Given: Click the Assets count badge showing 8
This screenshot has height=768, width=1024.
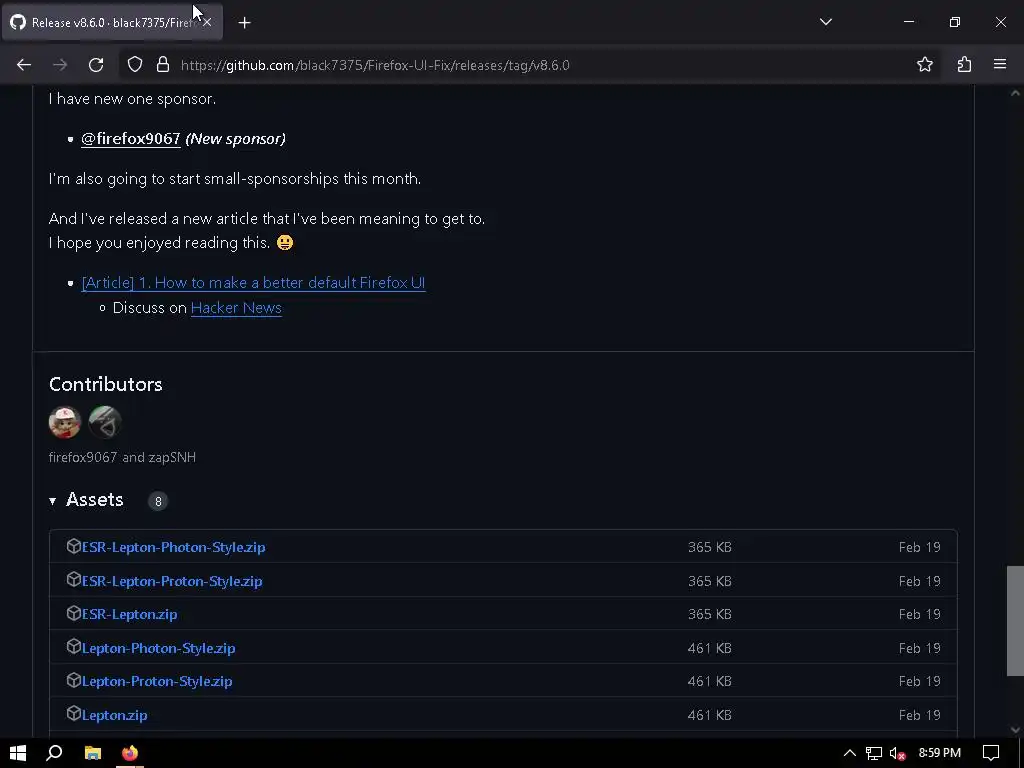Looking at the screenshot, I should (157, 502).
